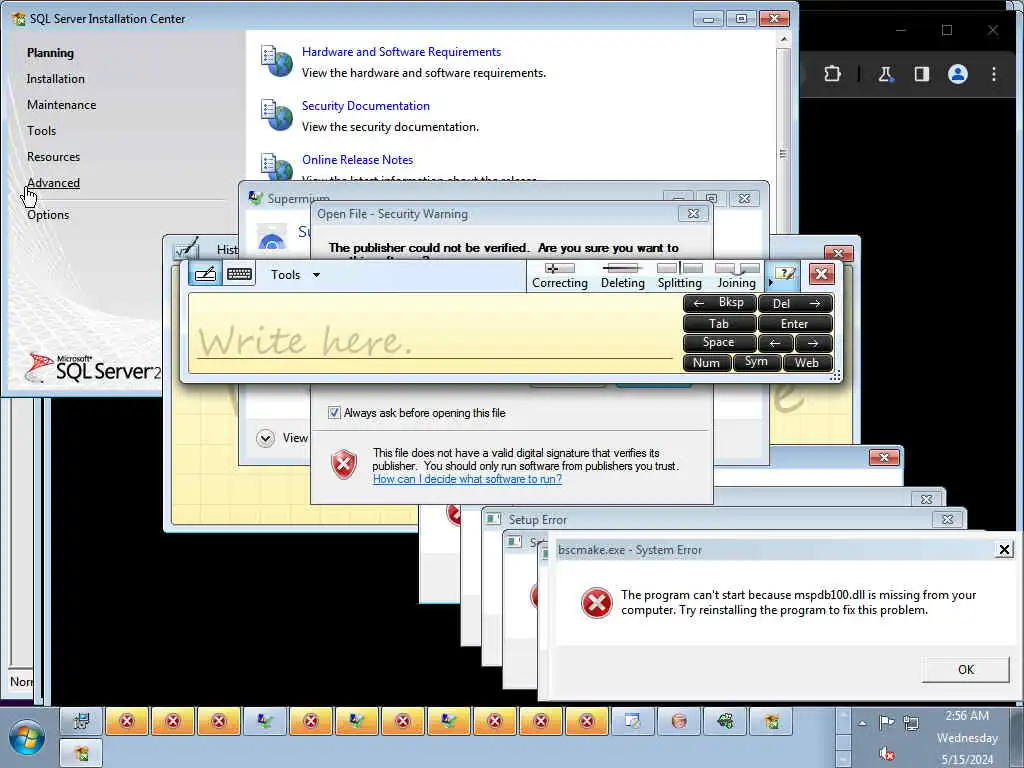Switch to the on-screen keyboard mode

[x=239, y=274]
